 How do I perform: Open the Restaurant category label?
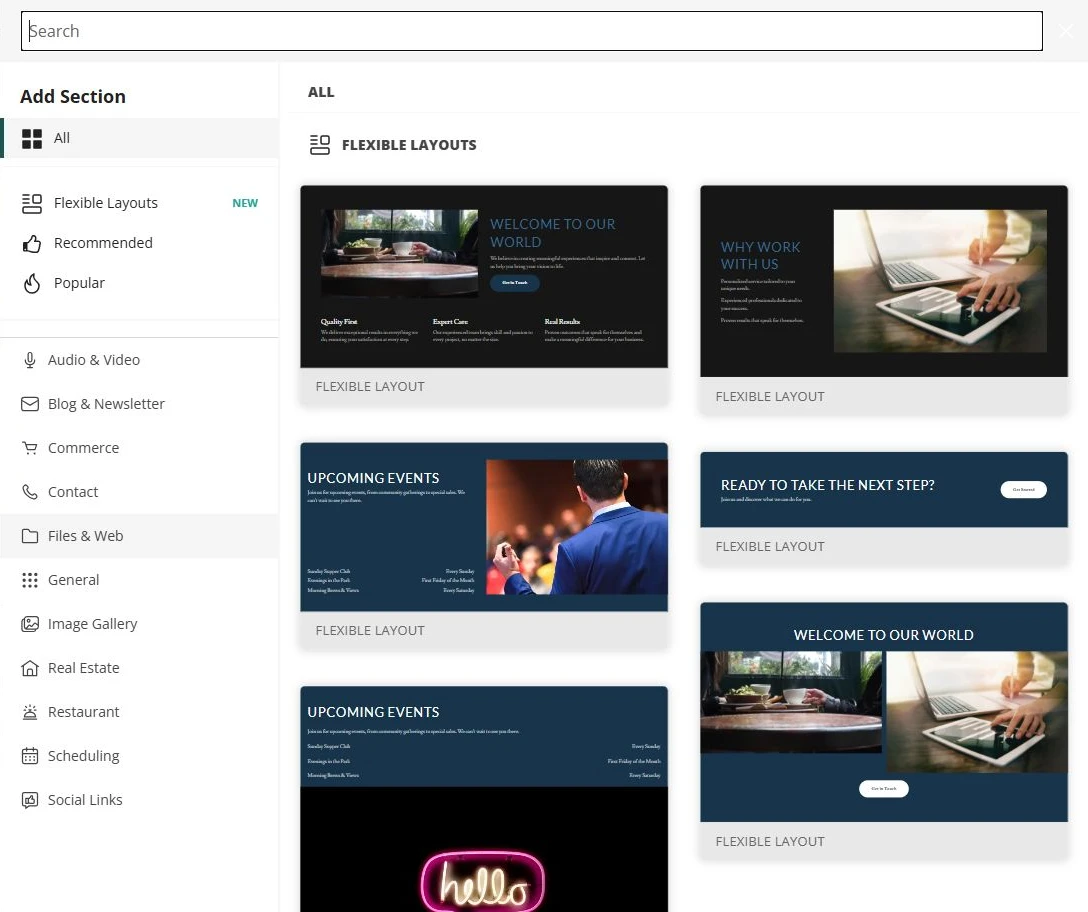point(83,711)
